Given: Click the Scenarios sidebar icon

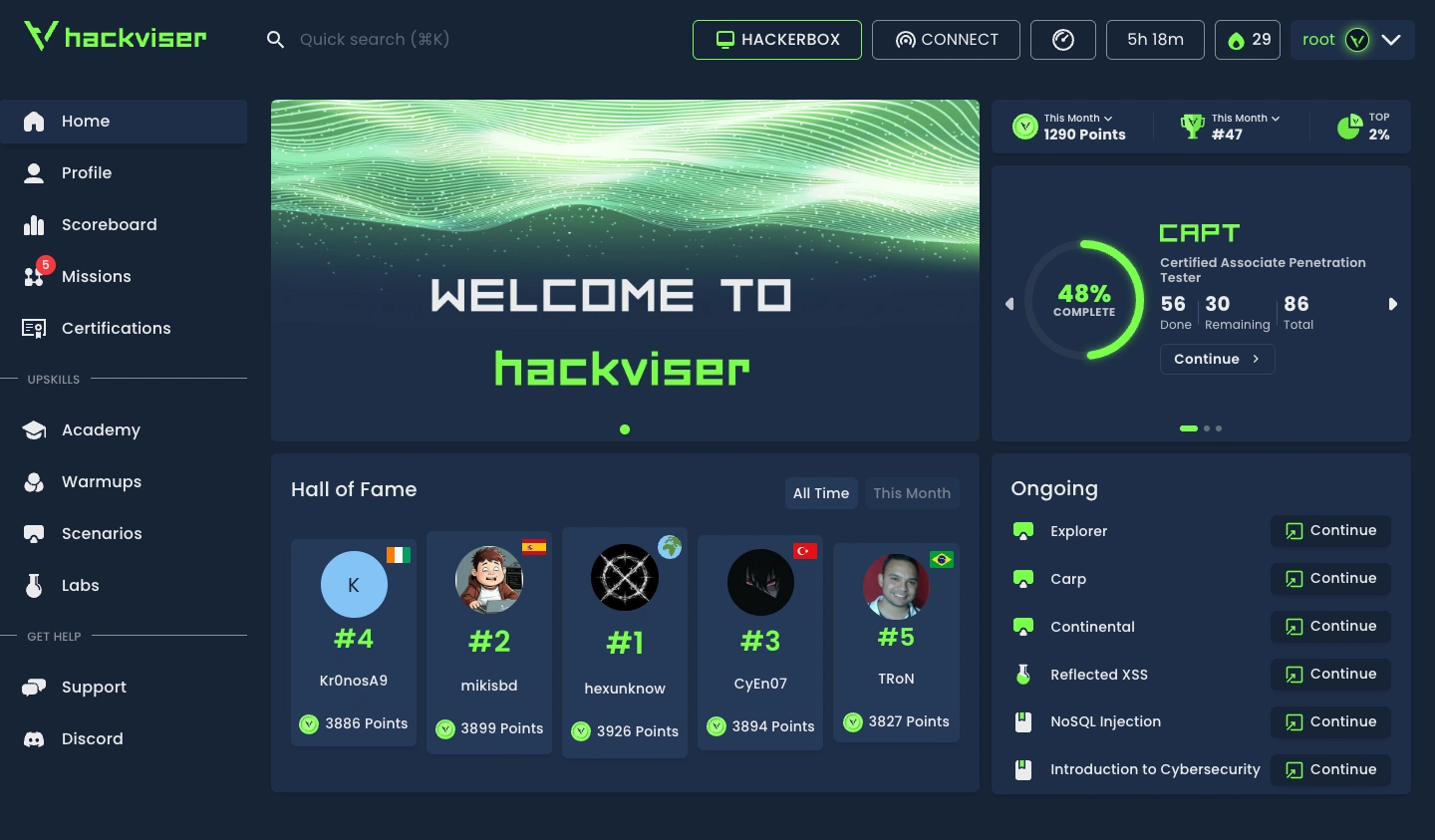Looking at the screenshot, I should point(34,534).
